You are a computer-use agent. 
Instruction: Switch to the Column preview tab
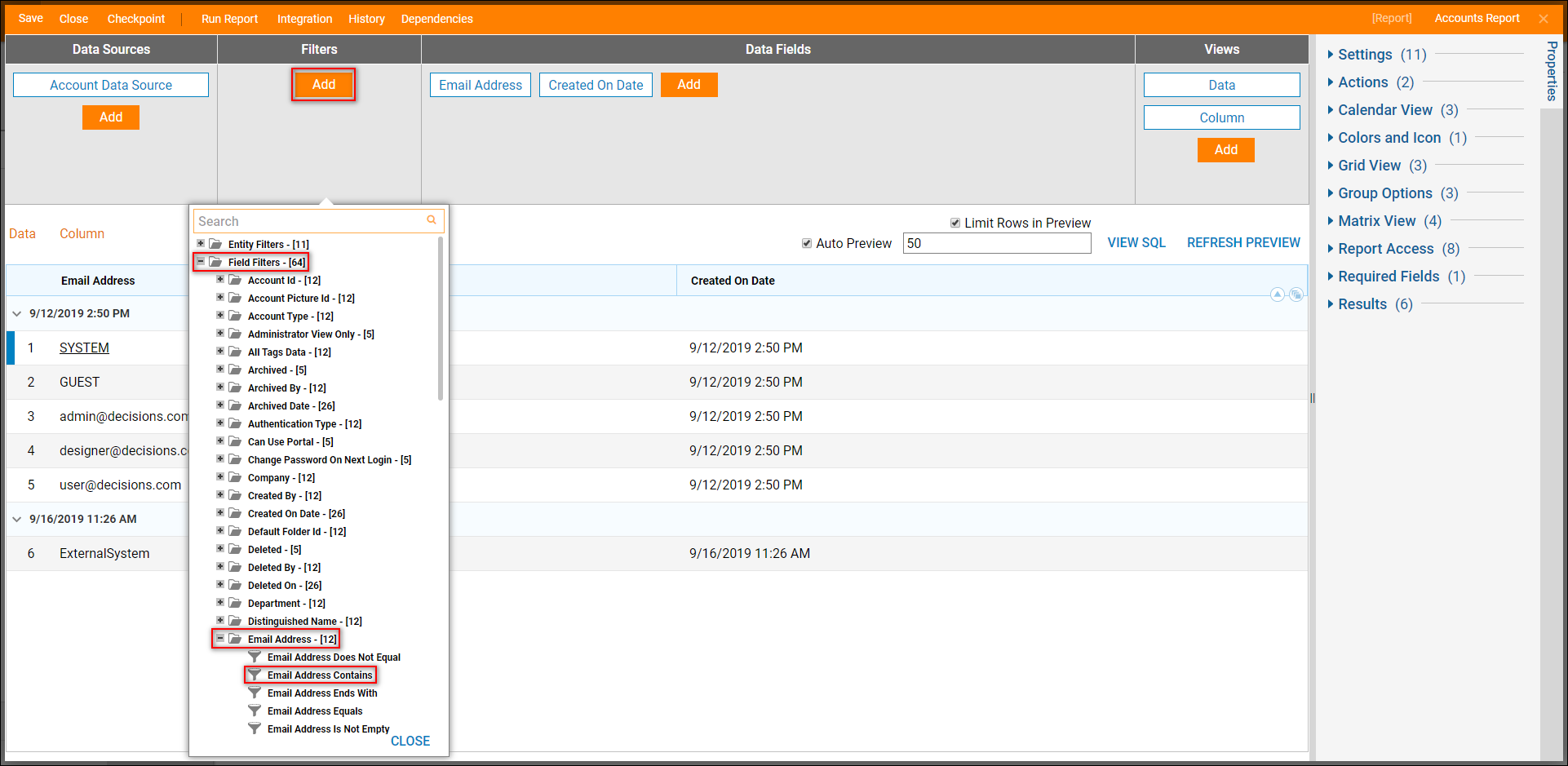pos(82,233)
